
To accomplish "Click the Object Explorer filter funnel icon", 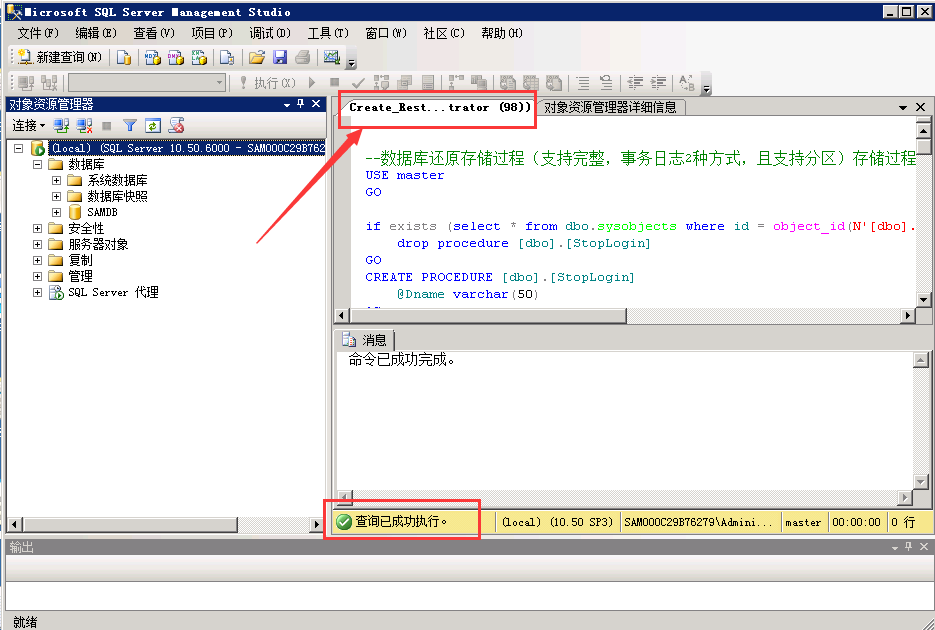I will (130, 126).
